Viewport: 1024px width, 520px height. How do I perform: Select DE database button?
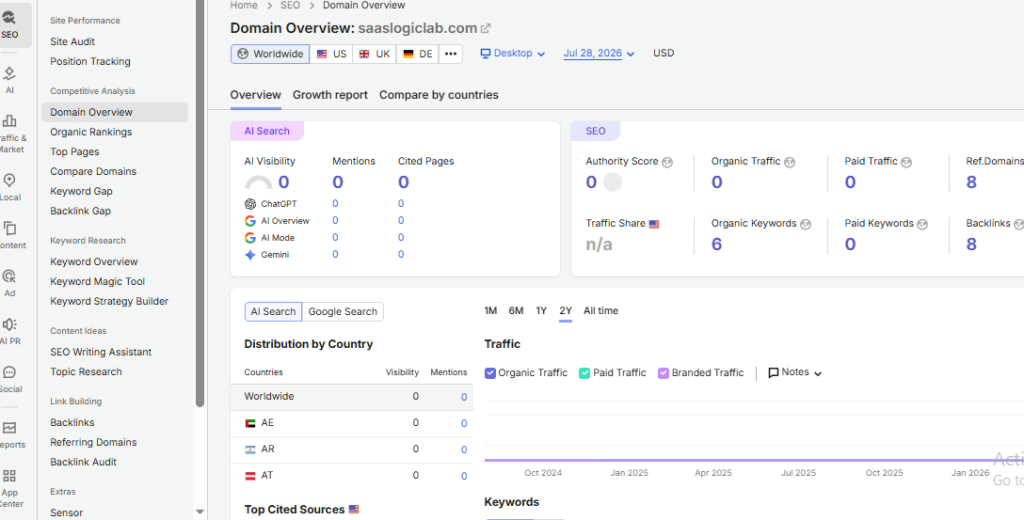(418, 54)
